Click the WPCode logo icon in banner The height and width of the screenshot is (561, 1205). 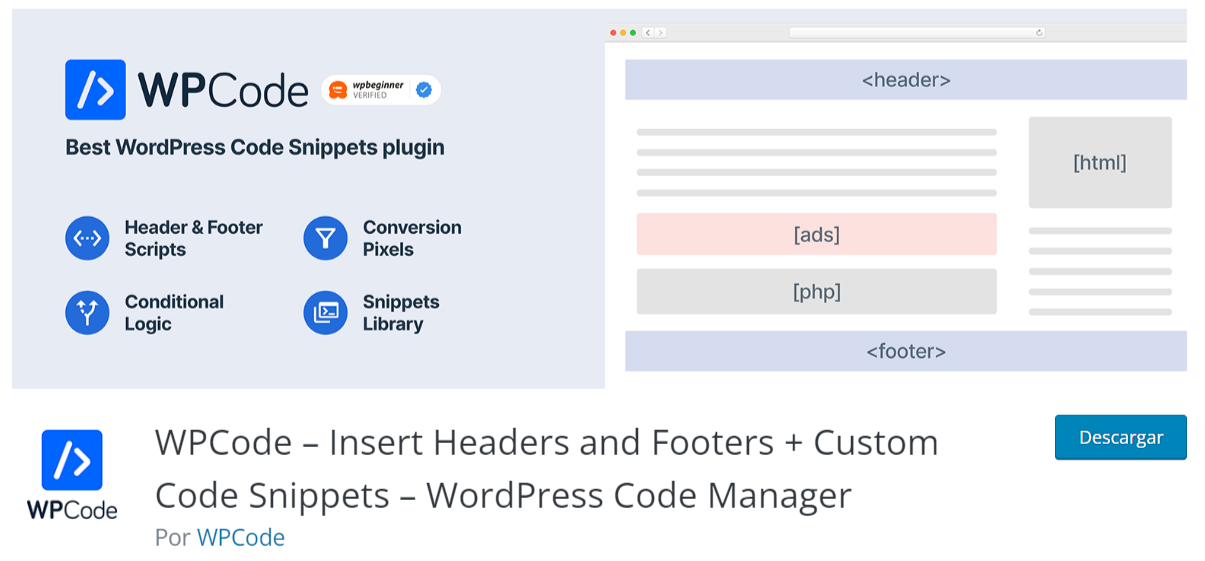coord(95,90)
